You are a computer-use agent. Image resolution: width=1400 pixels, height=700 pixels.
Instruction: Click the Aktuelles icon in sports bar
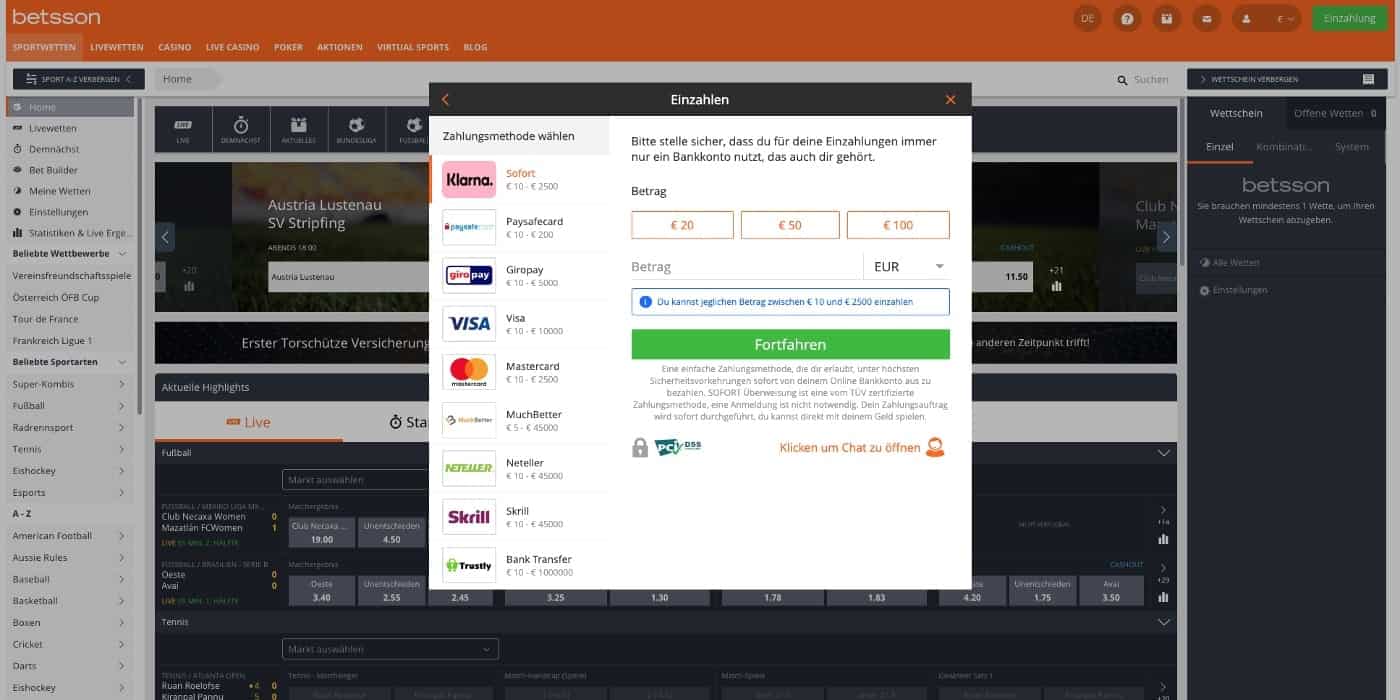(x=298, y=129)
